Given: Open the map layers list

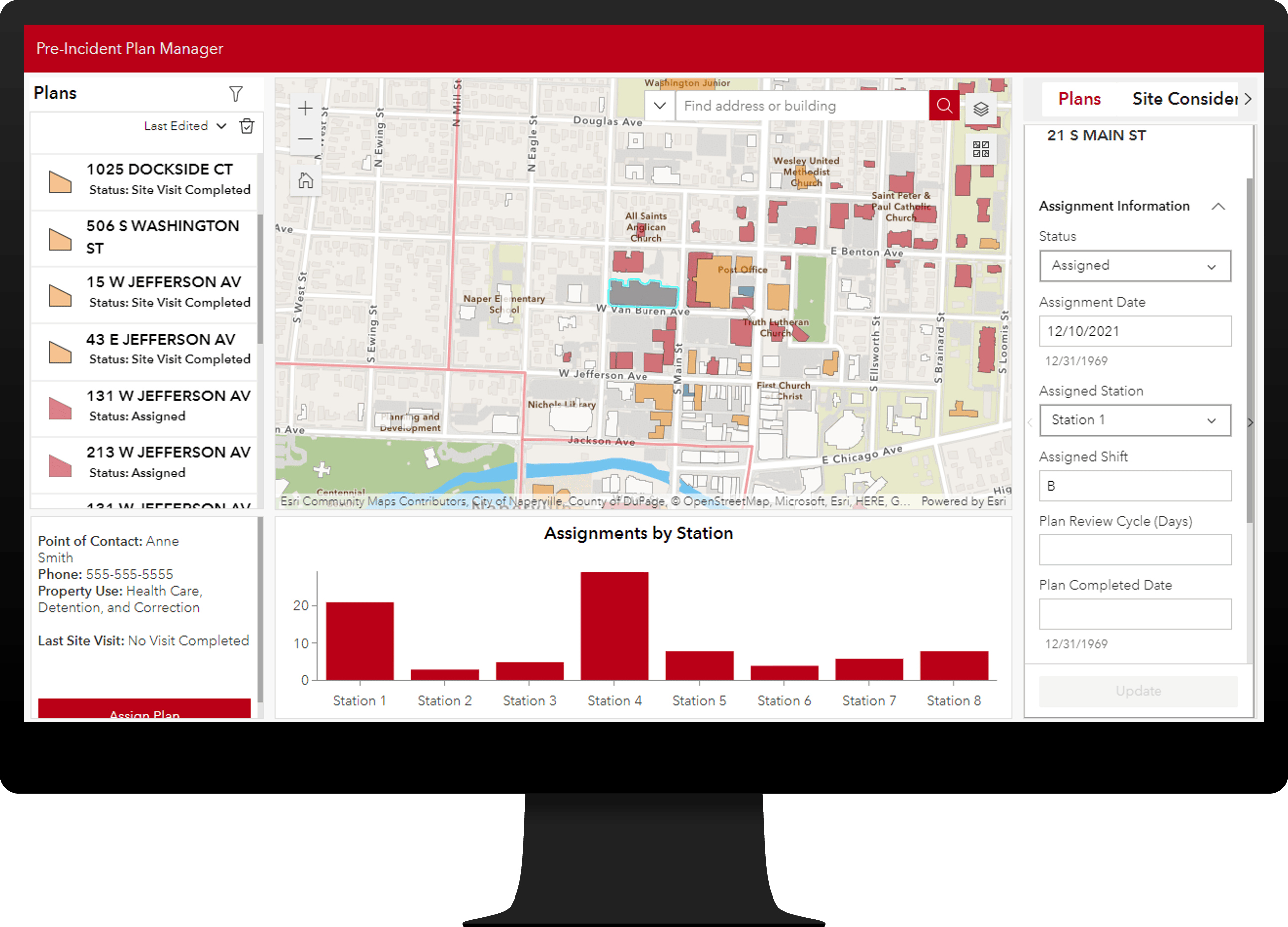Looking at the screenshot, I should 981,109.
